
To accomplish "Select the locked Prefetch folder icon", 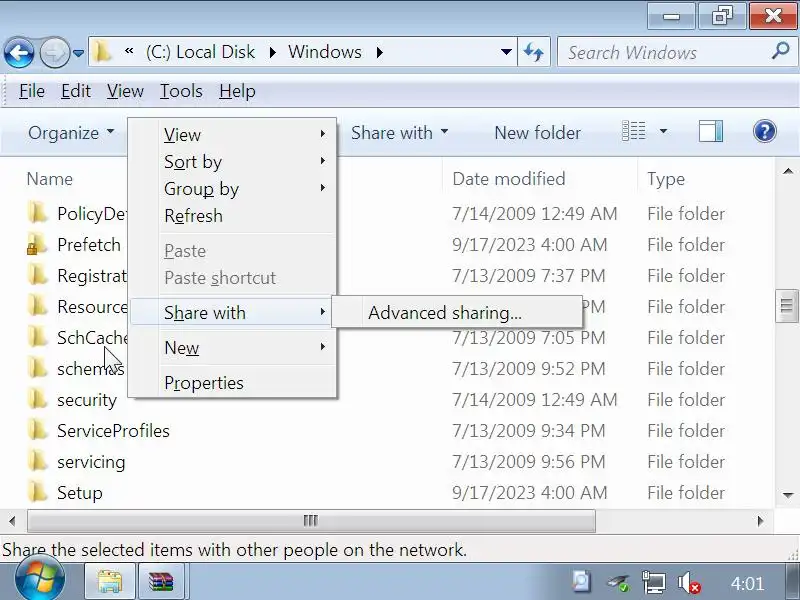I will click(37, 244).
